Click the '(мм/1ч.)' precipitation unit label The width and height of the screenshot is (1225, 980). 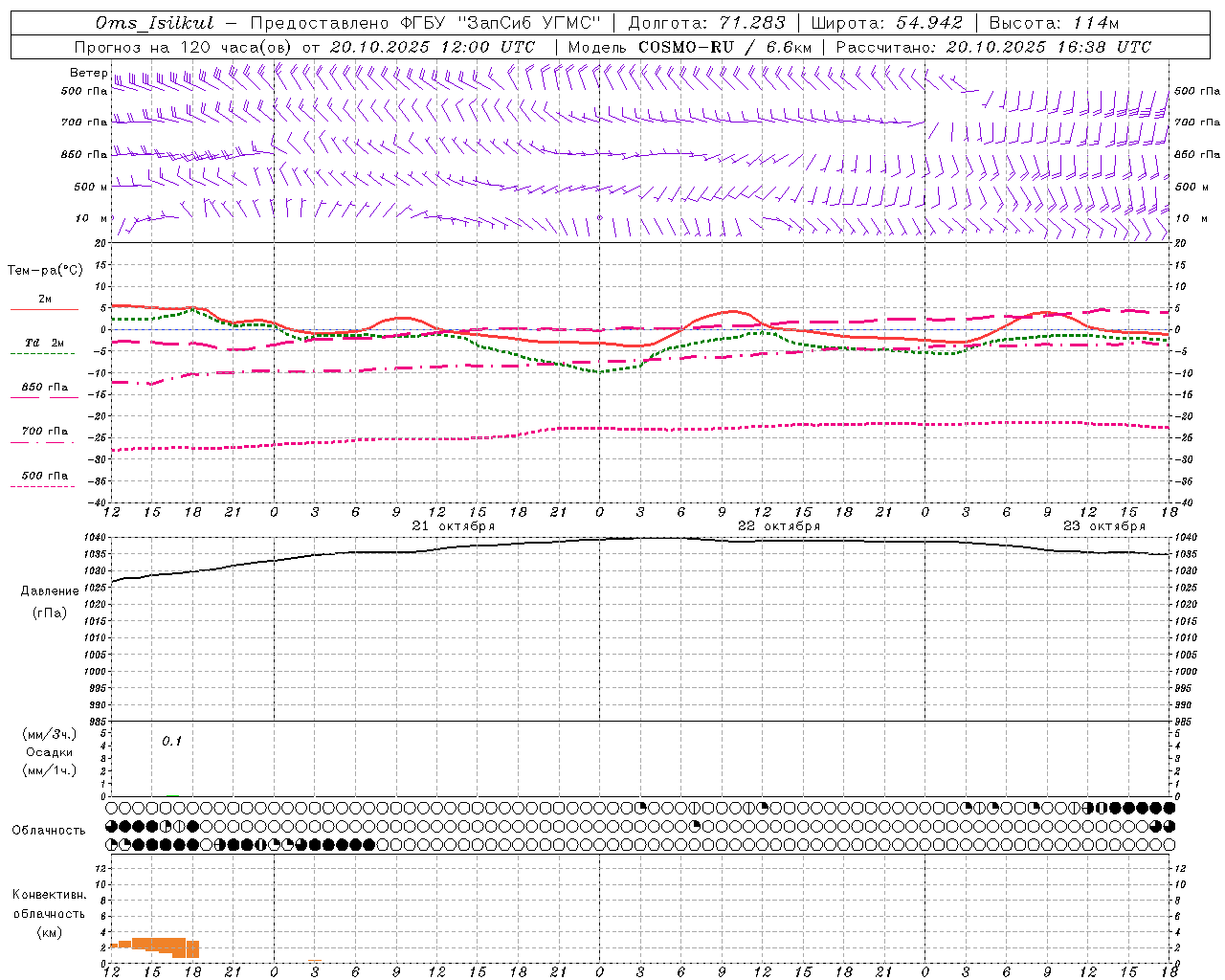(50, 770)
